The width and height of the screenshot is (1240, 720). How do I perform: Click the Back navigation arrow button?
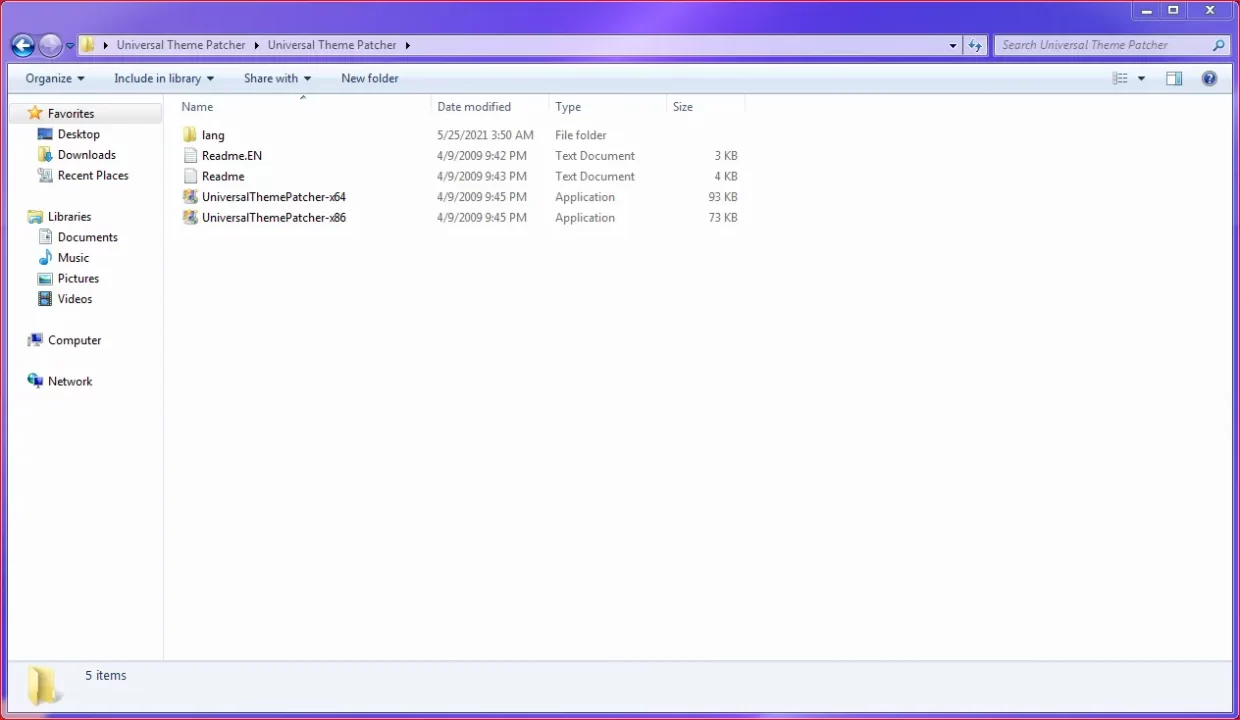23,45
